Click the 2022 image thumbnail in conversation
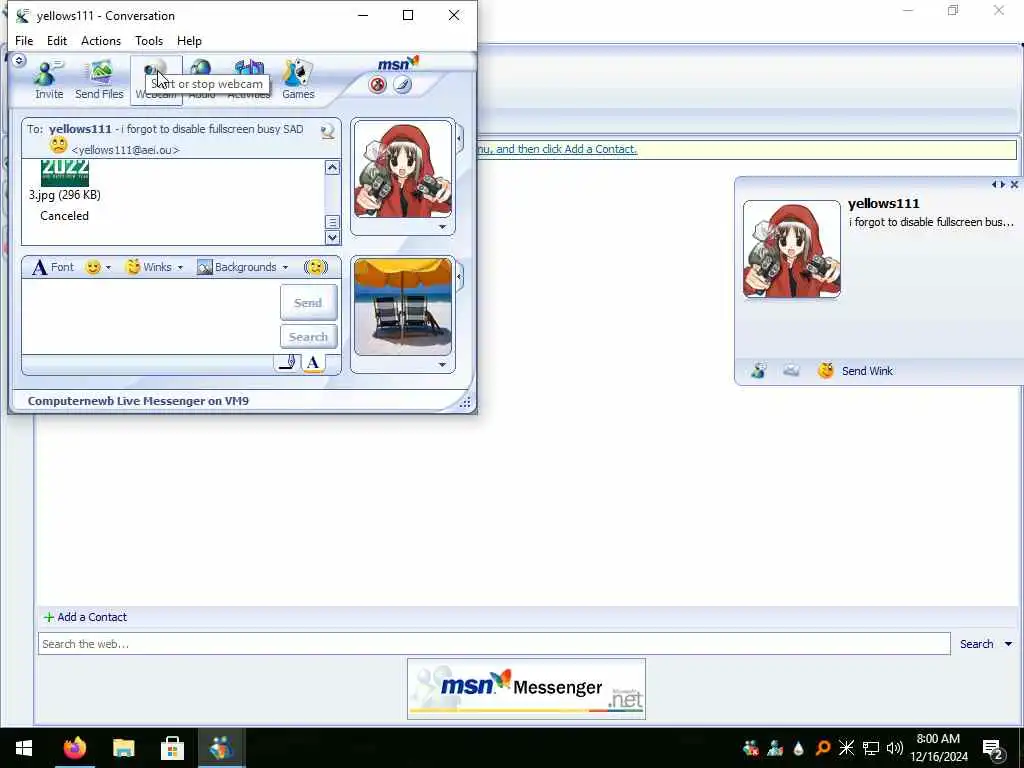Screen dimensions: 1024x768 (x=65, y=172)
